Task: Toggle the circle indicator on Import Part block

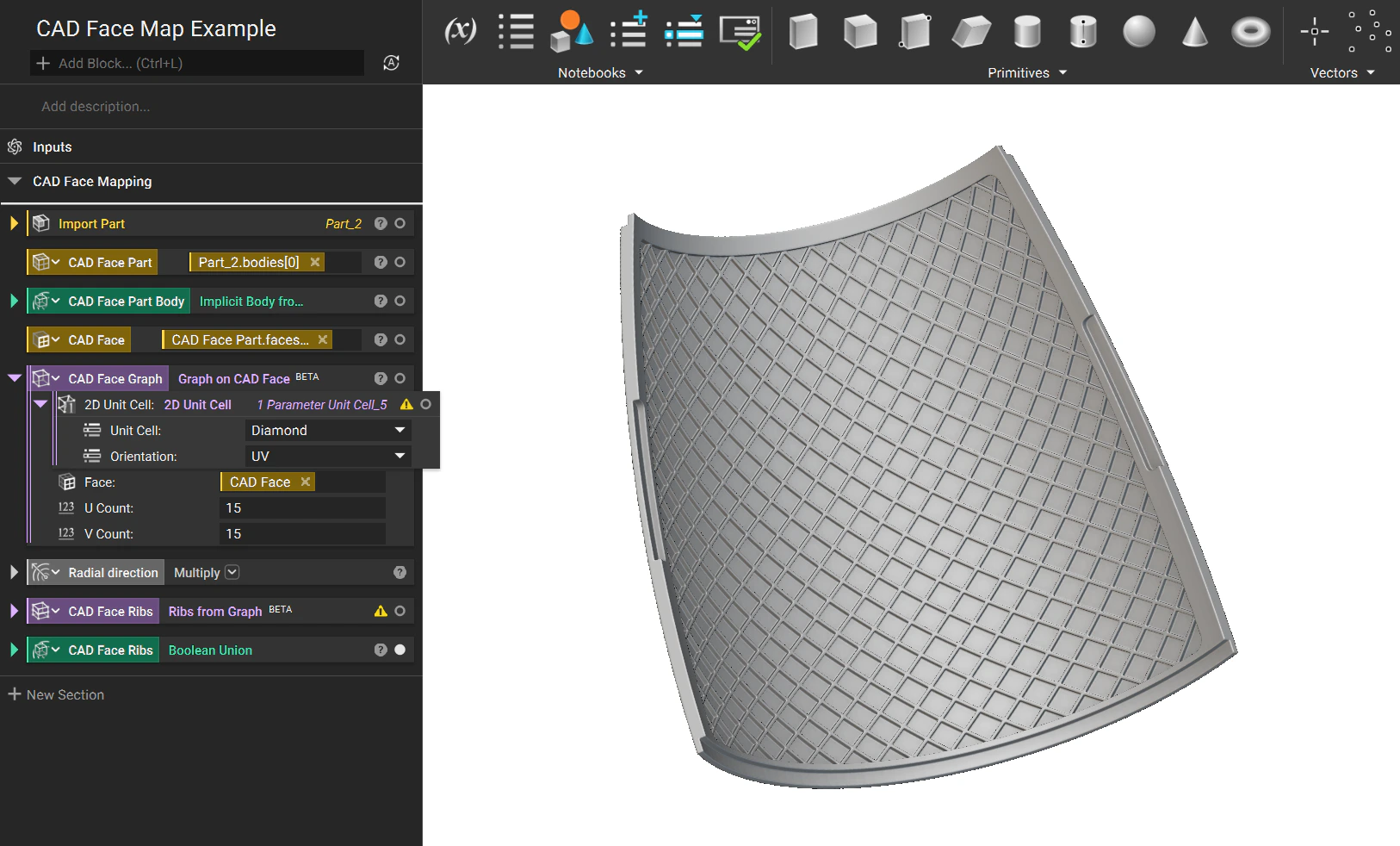Action: pyautogui.click(x=400, y=223)
